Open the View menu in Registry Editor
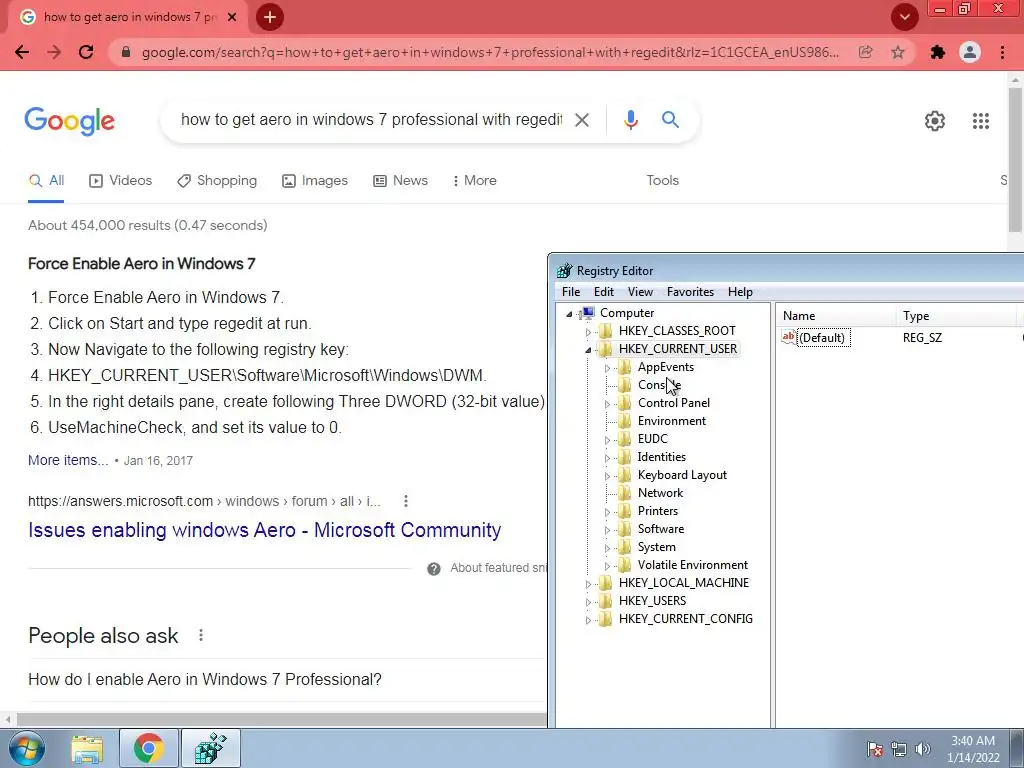 pos(640,292)
